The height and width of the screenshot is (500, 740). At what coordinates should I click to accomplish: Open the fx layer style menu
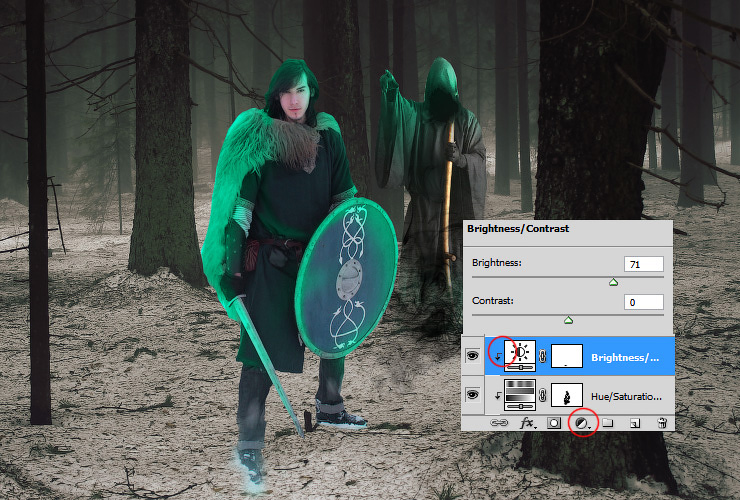click(528, 423)
